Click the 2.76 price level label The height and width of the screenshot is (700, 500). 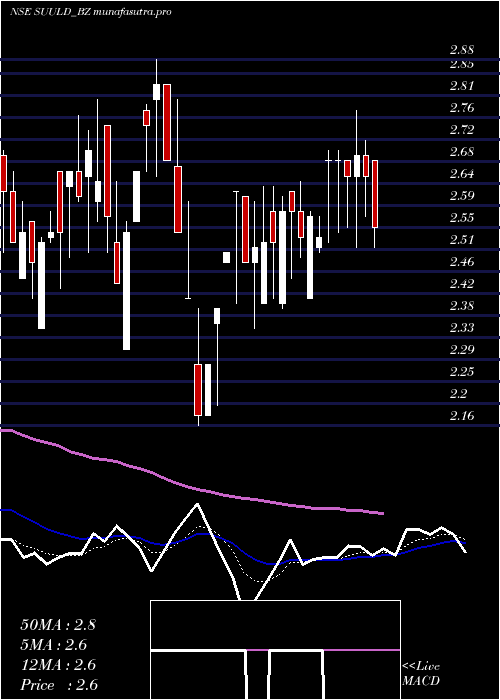462,108
